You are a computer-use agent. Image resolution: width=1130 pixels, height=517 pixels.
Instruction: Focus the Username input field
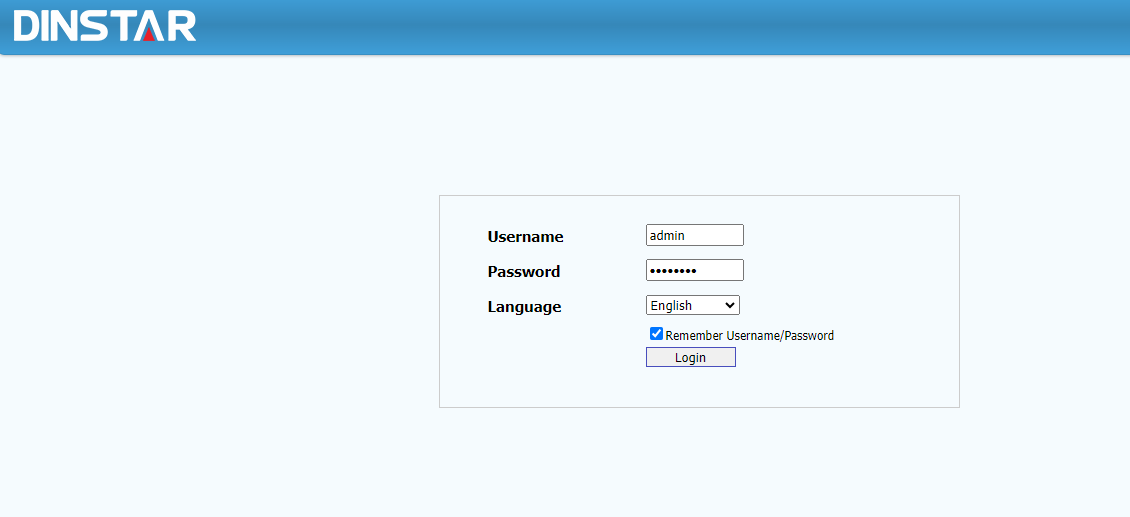pyautogui.click(x=695, y=235)
